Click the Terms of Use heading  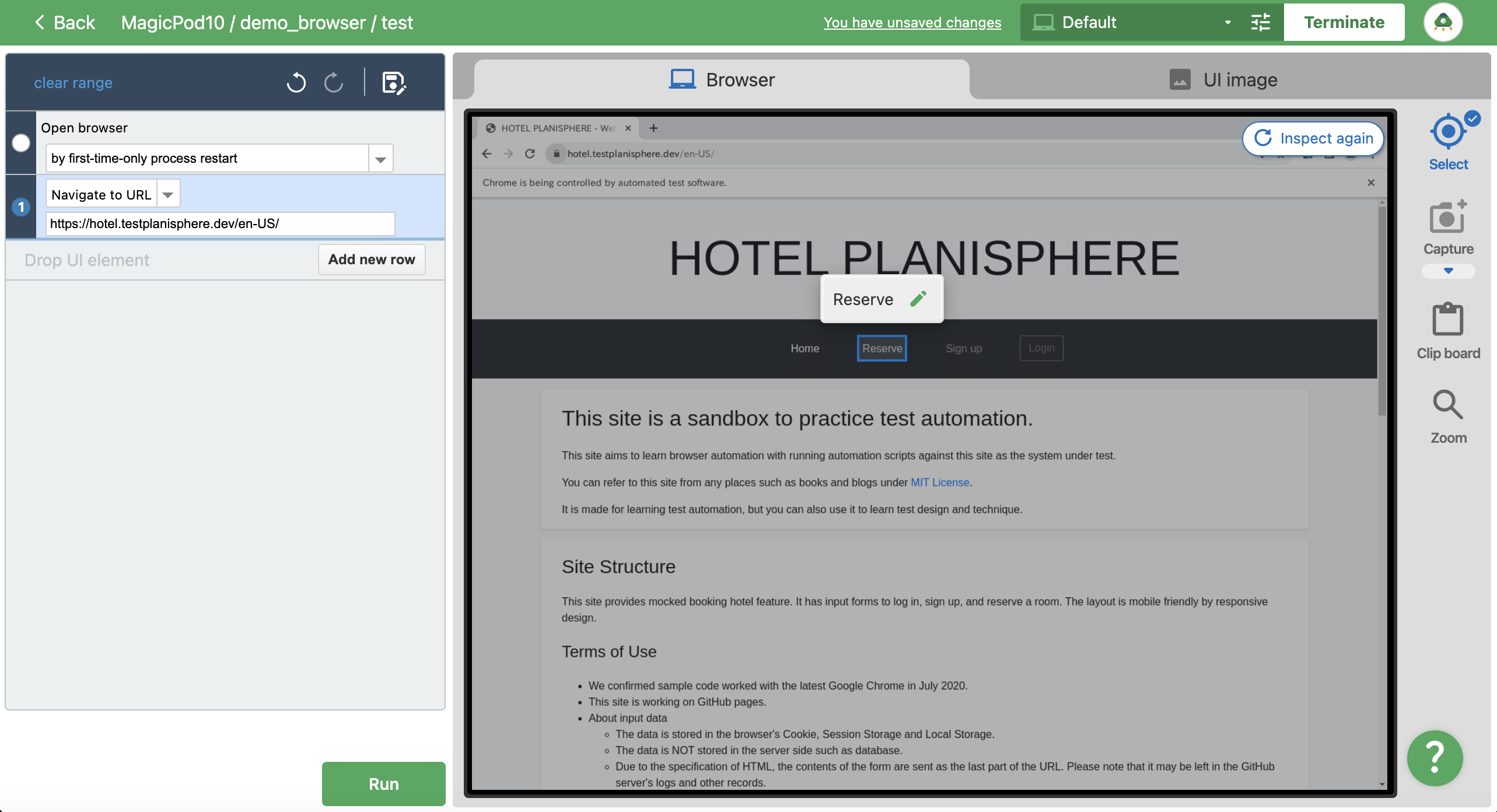[x=609, y=652]
